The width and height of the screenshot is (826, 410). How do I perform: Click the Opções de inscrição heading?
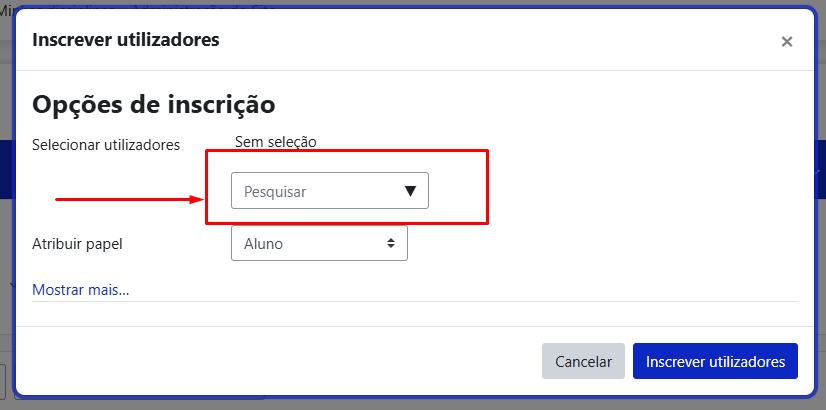(x=154, y=105)
